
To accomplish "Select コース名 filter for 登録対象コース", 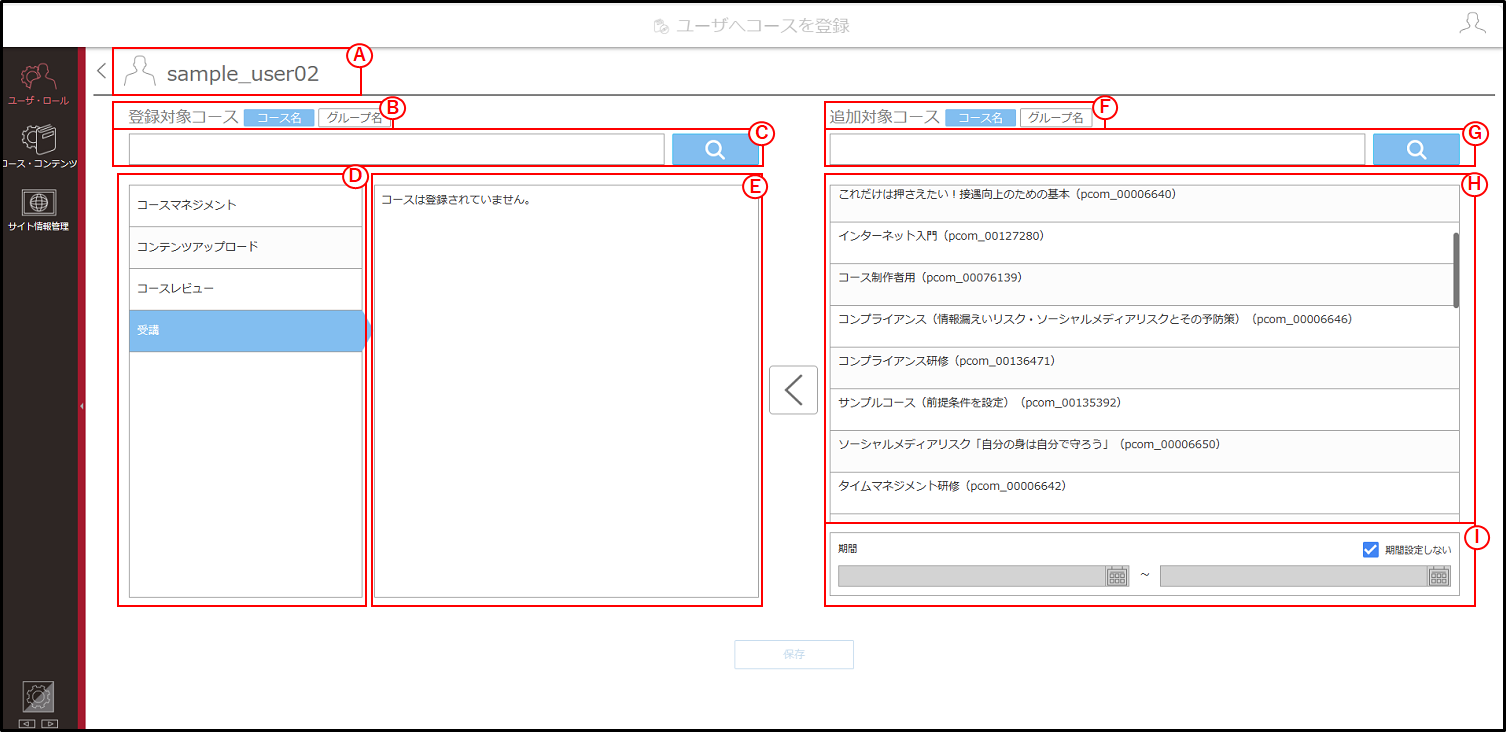I will [279, 118].
